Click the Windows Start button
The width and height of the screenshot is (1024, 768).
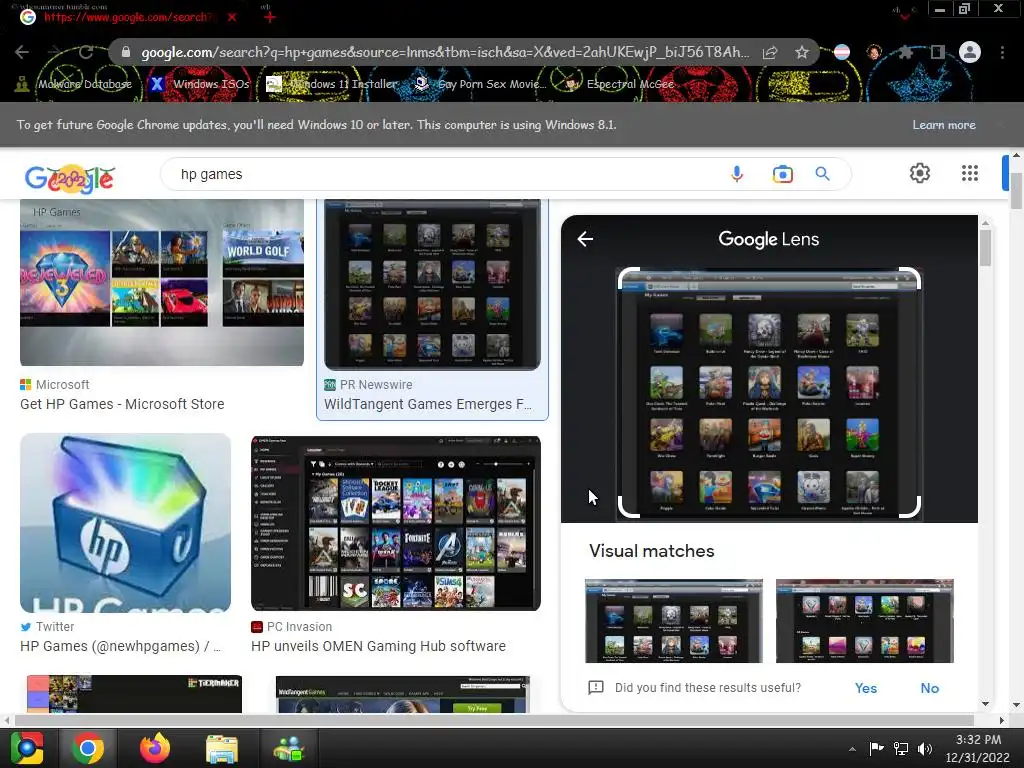(x=27, y=748)
